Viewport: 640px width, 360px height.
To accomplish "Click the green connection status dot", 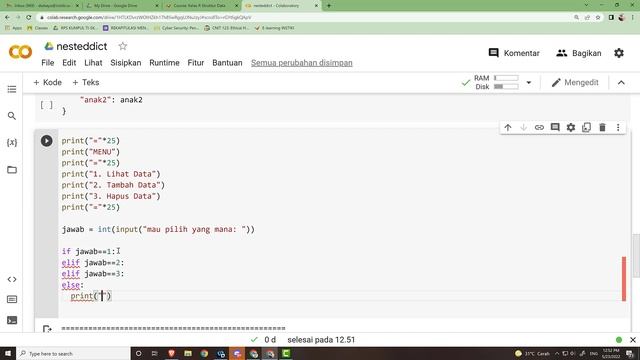I will [x=619, y=340].
